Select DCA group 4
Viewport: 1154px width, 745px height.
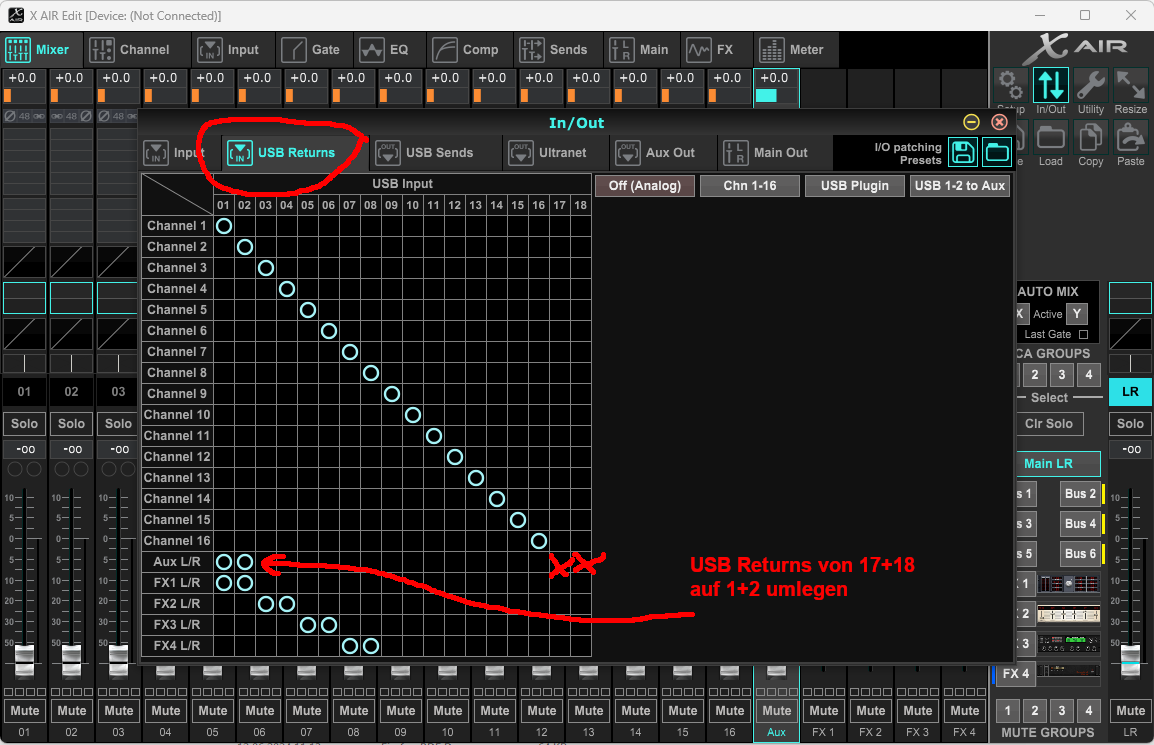(x=1088, y=374)
